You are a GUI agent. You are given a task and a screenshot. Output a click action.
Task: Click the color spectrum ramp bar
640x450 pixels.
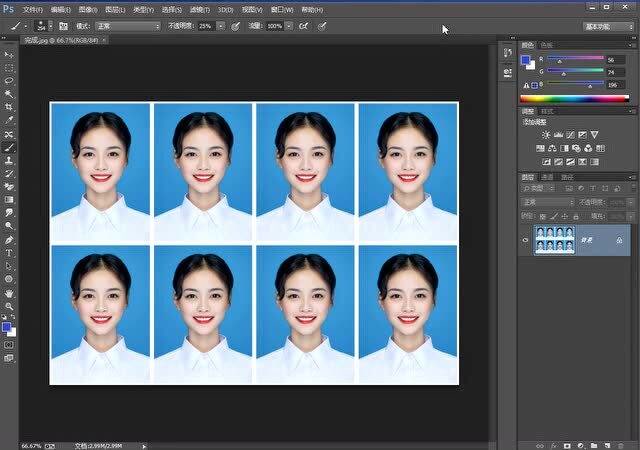(573, 99)
